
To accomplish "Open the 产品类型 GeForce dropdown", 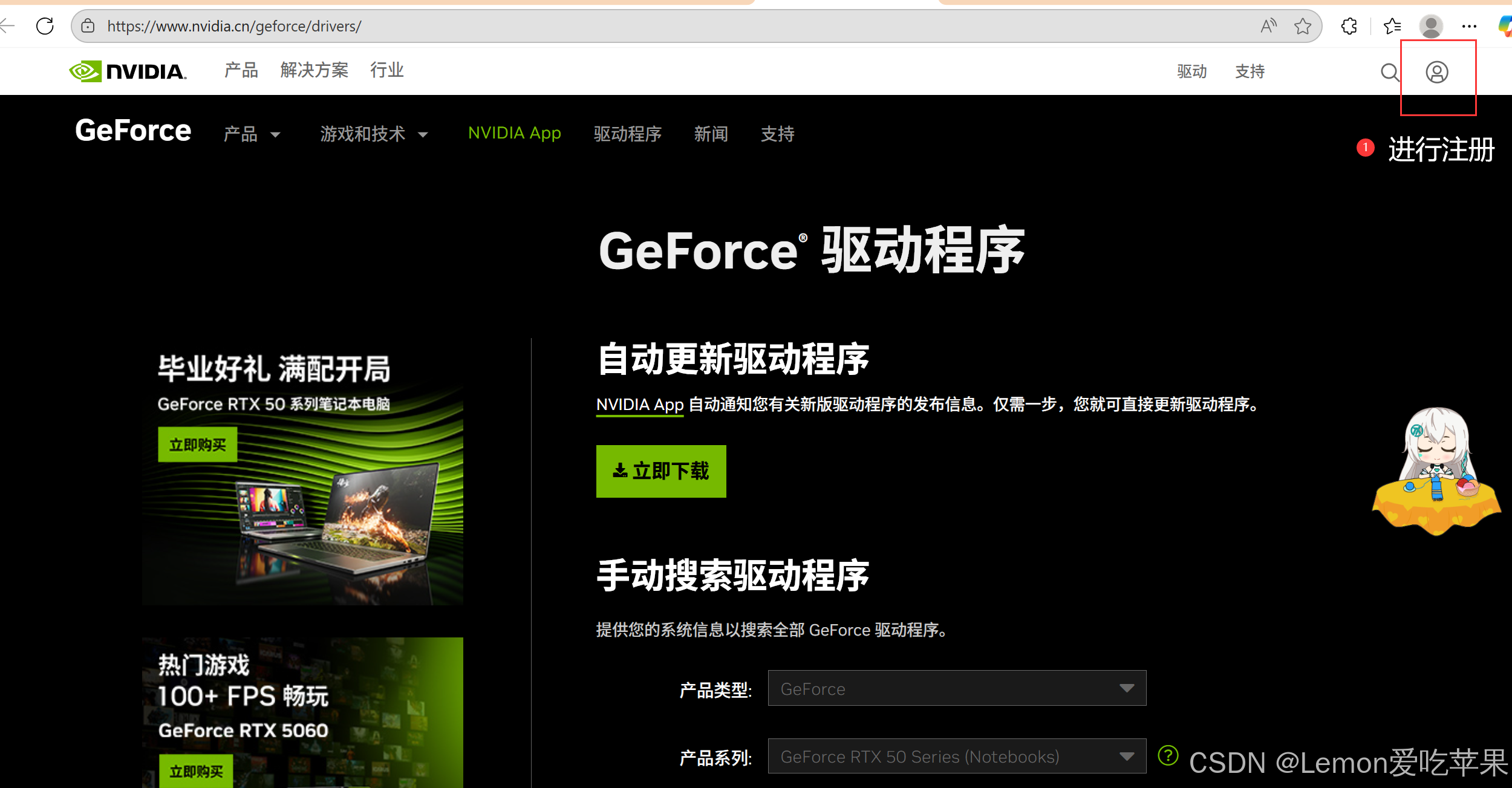I will click(x=957, y=688).
